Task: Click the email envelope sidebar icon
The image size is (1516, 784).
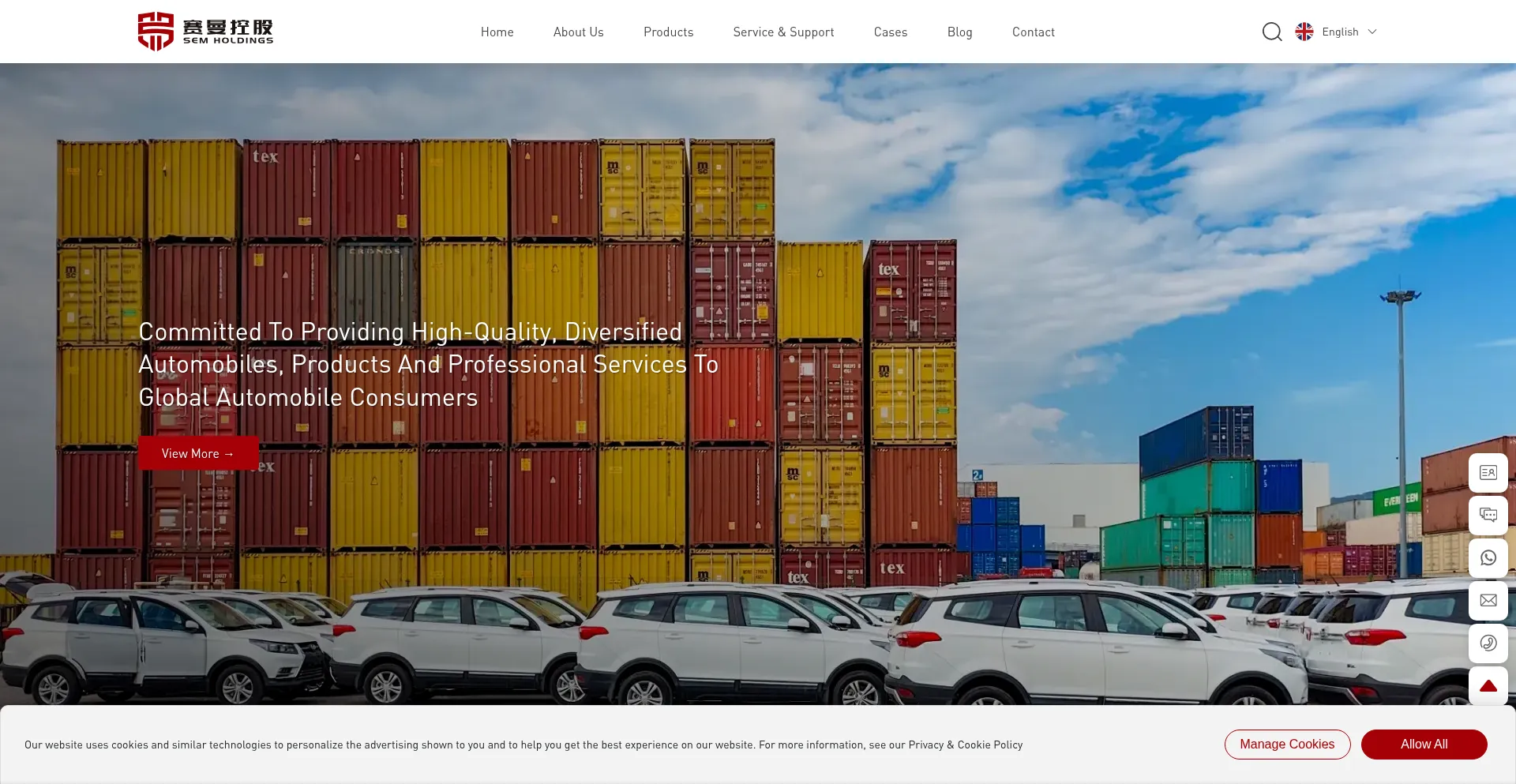Action: click(1488, 601)
